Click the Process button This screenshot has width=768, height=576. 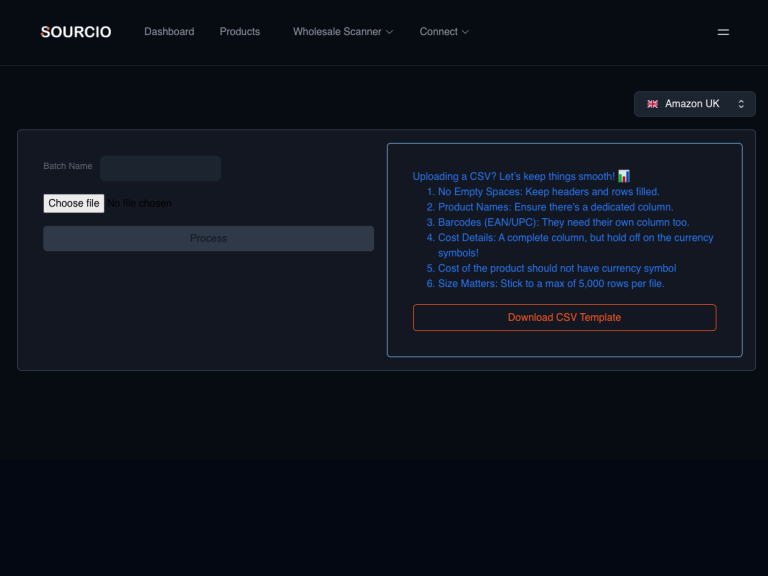click(x=208, y=238)
